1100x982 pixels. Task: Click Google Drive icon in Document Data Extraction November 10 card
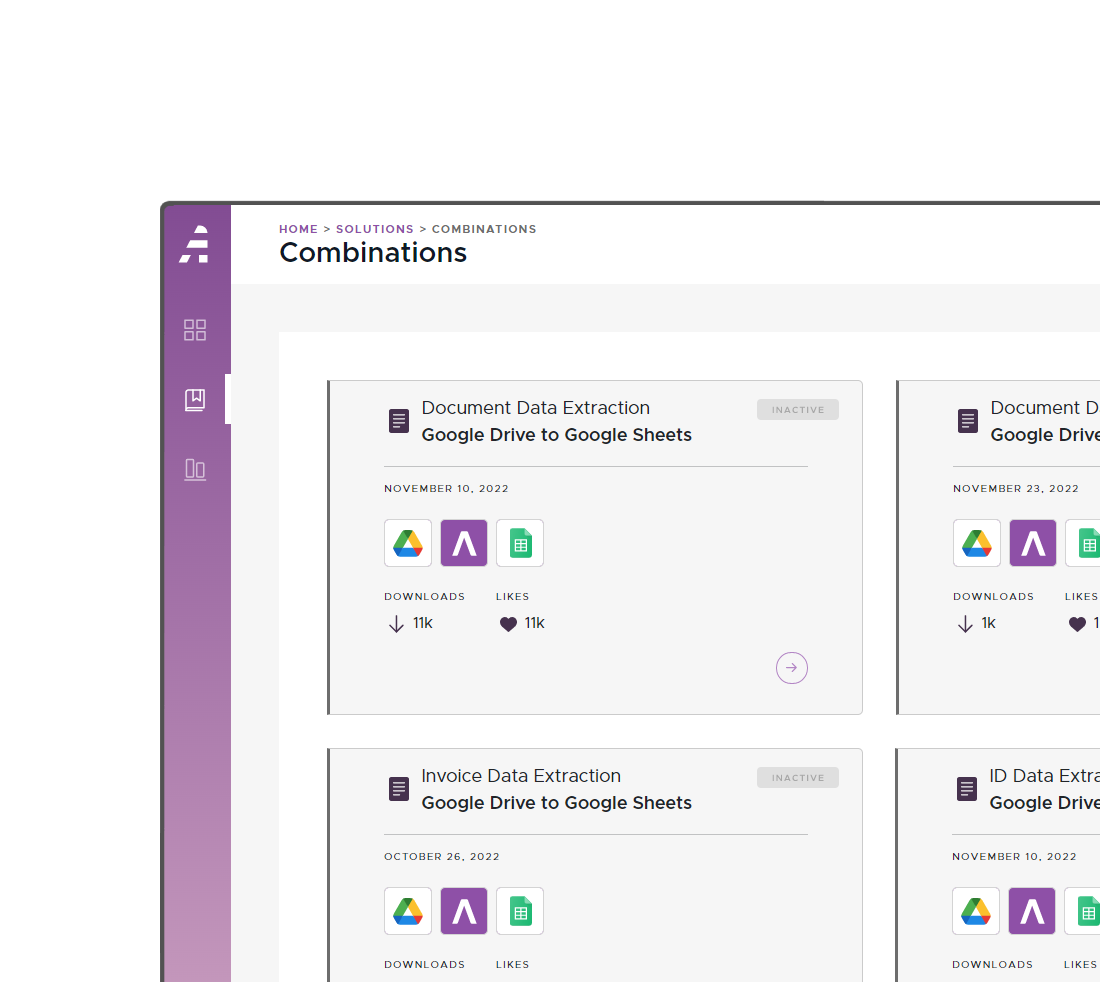click(x=408, y=543)
